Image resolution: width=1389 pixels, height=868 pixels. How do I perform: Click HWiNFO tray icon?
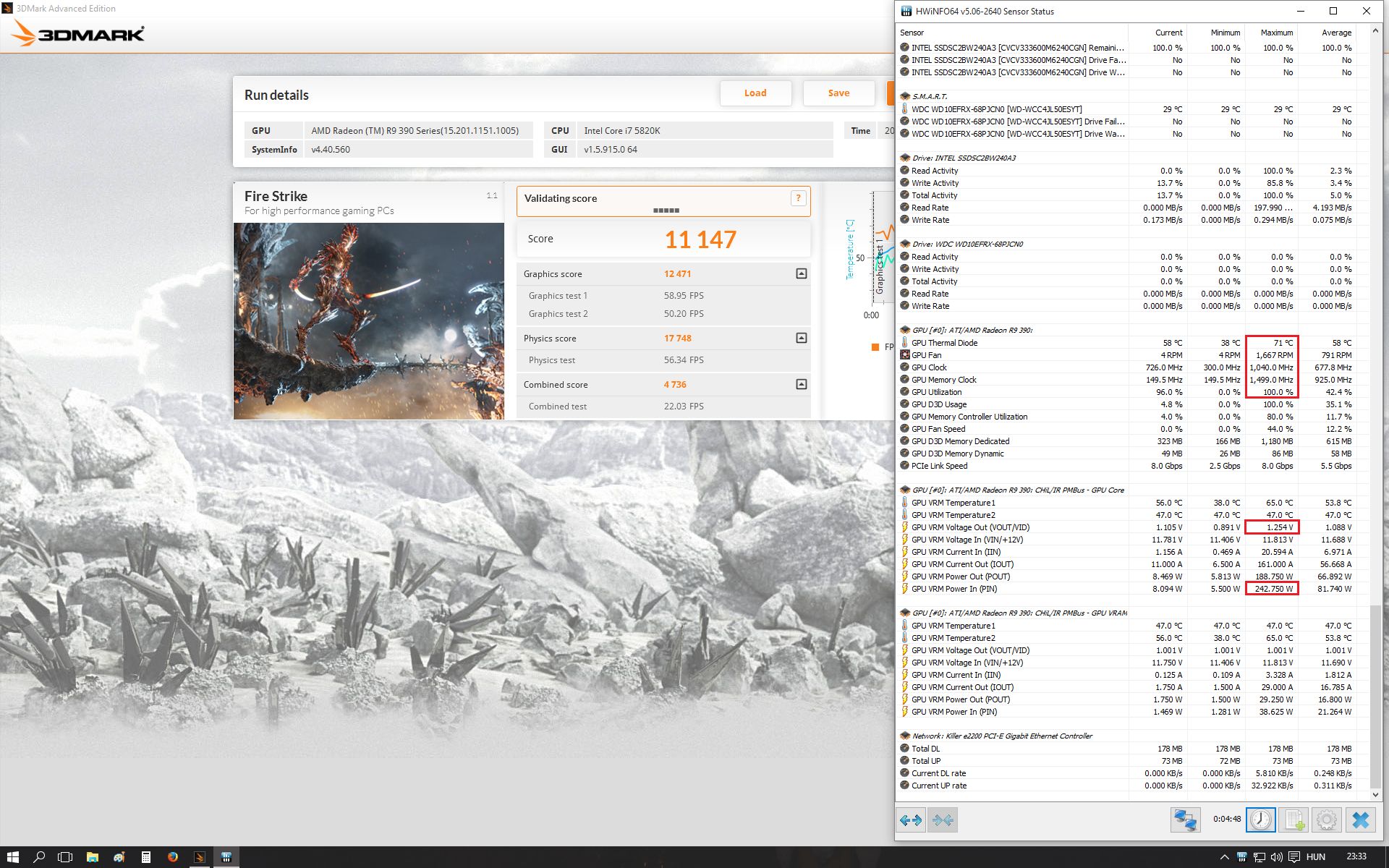point(1242,857)
